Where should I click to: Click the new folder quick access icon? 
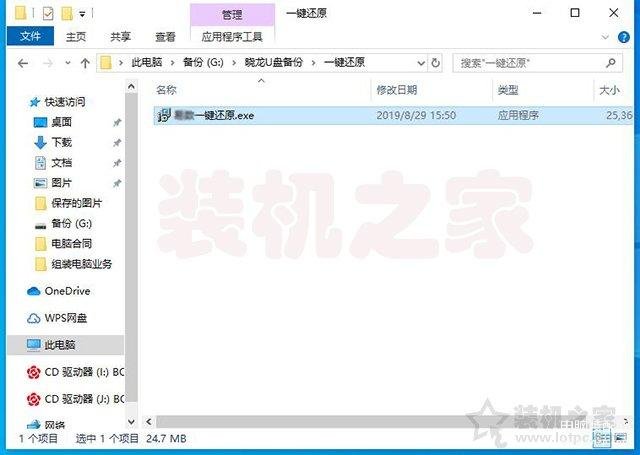pos(67,14)
